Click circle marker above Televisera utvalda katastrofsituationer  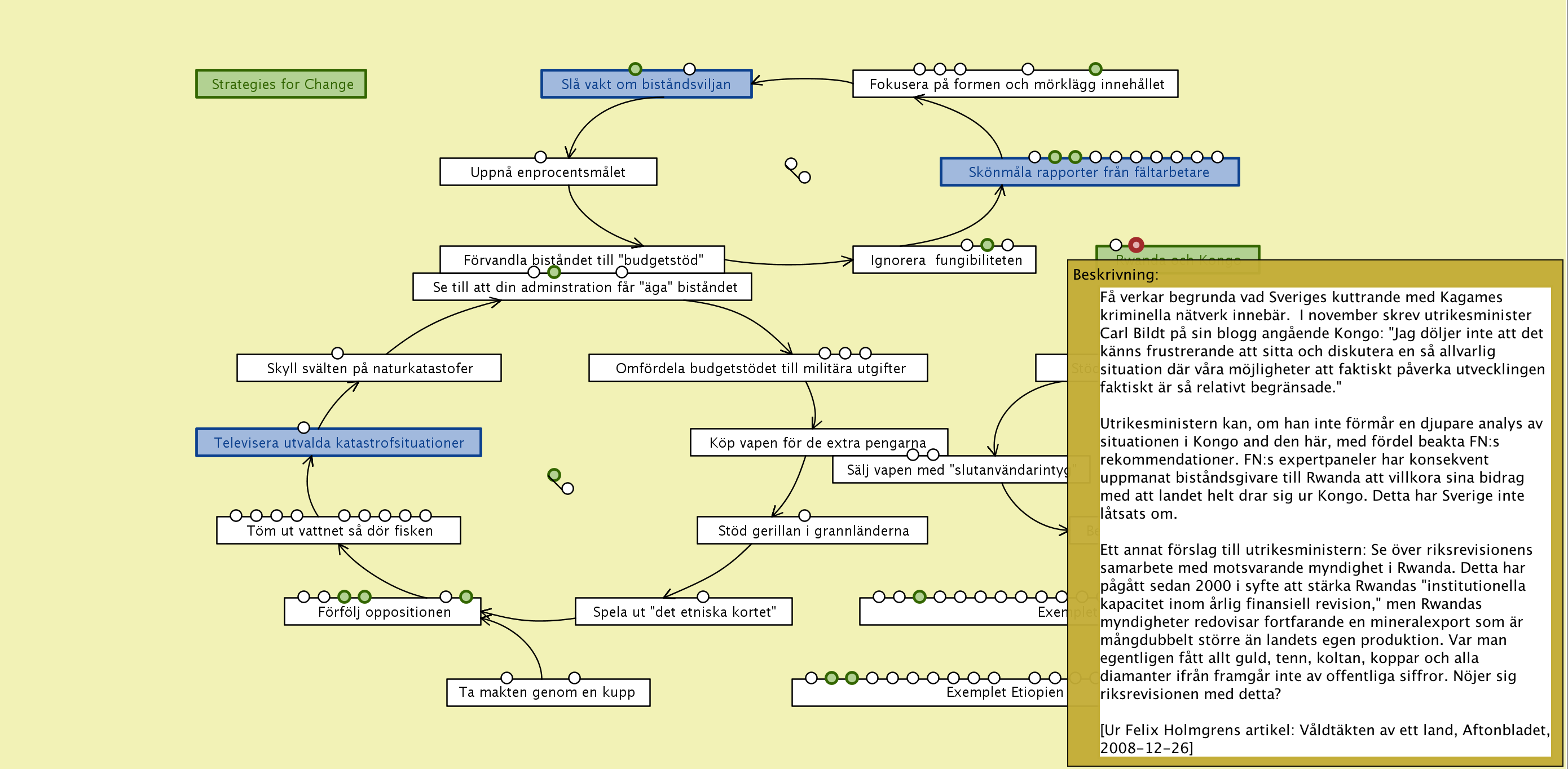click(x=304, y=427)
